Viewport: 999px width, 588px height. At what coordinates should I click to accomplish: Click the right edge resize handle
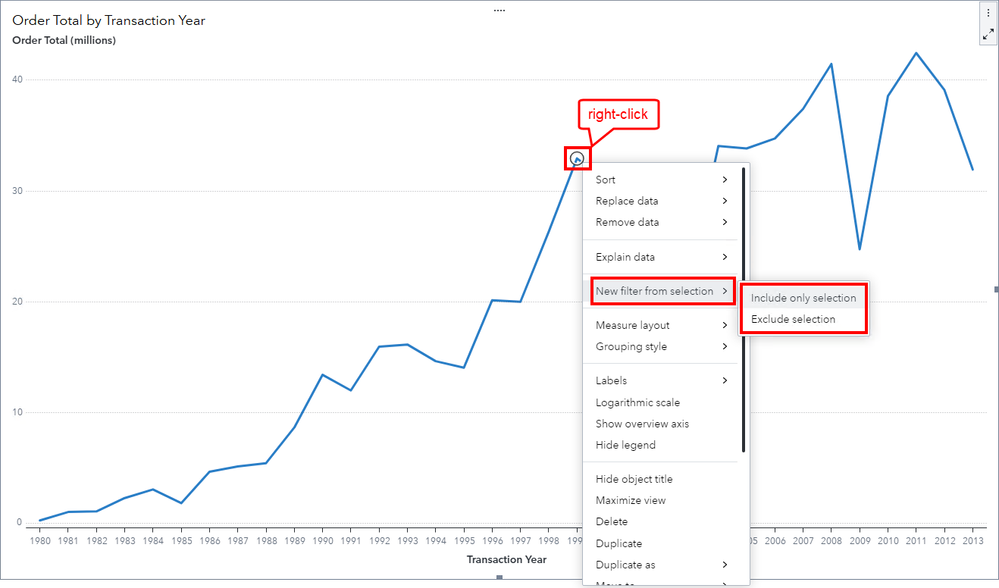995,289
